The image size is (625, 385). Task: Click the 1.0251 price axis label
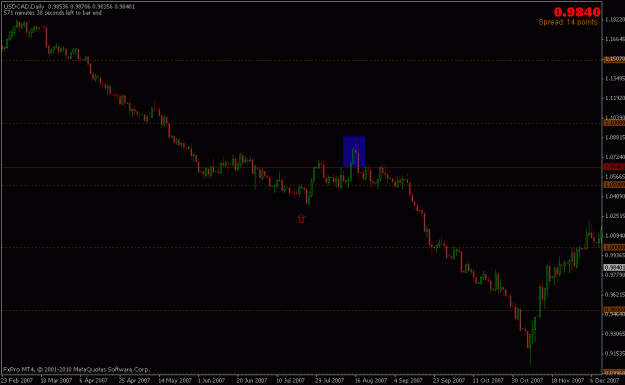tap(615, 216)
